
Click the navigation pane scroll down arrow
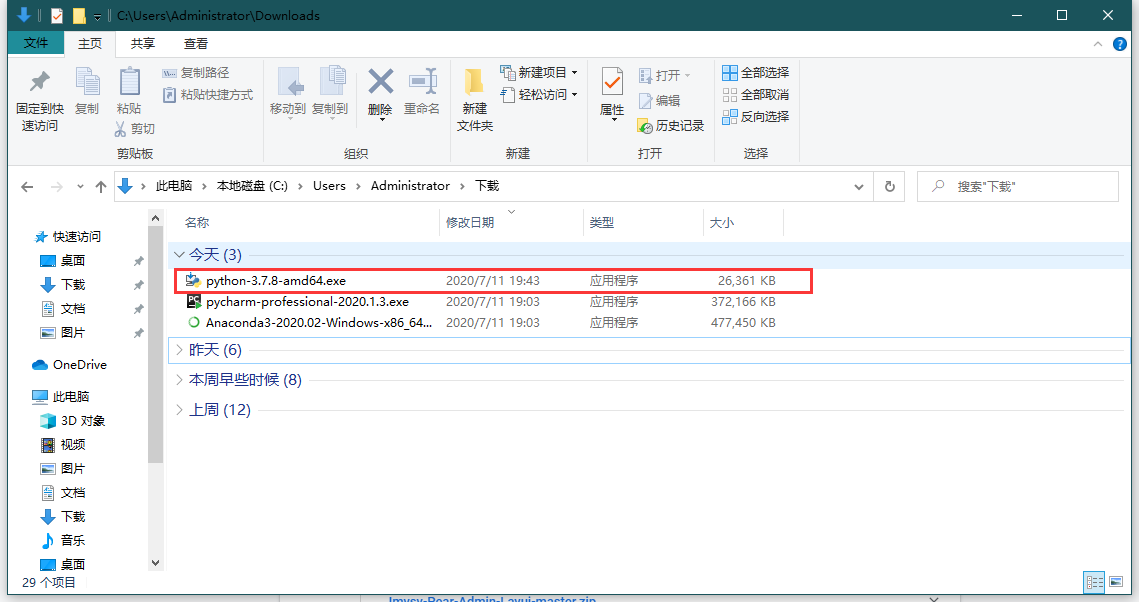155,563
